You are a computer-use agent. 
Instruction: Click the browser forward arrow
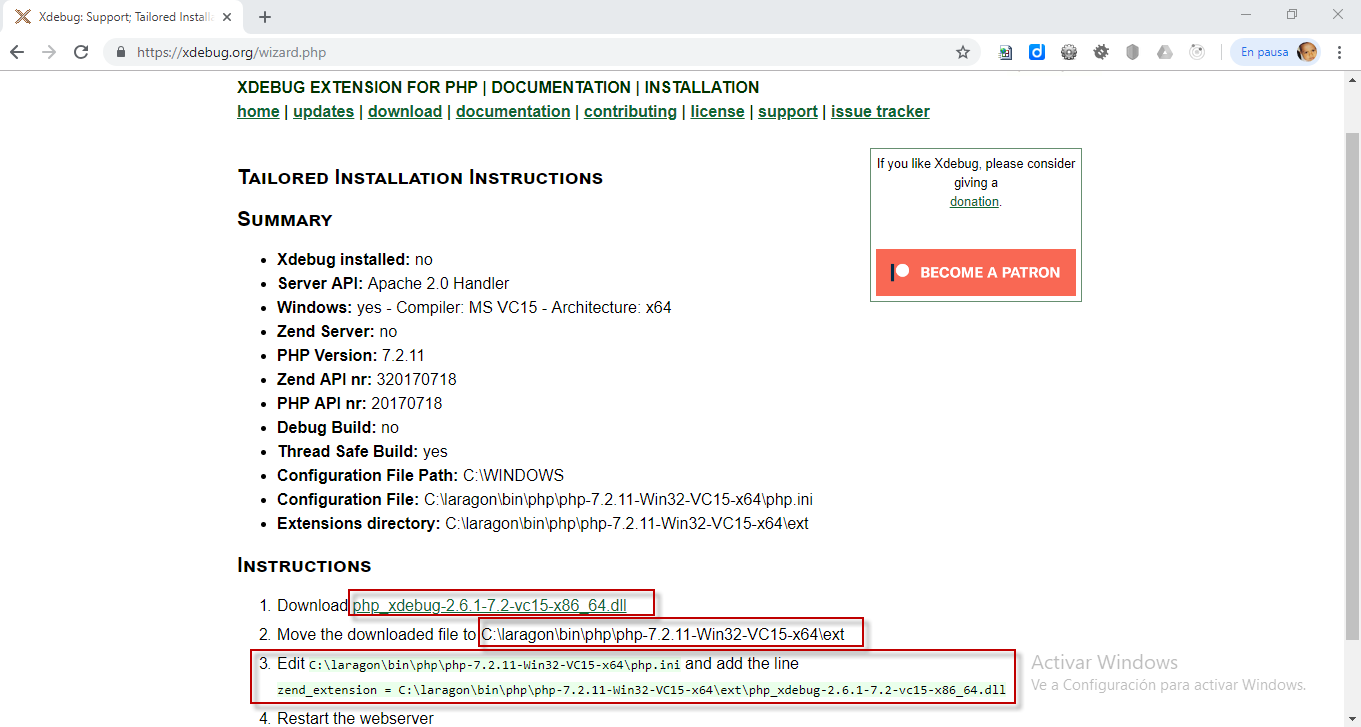(49, 52)
